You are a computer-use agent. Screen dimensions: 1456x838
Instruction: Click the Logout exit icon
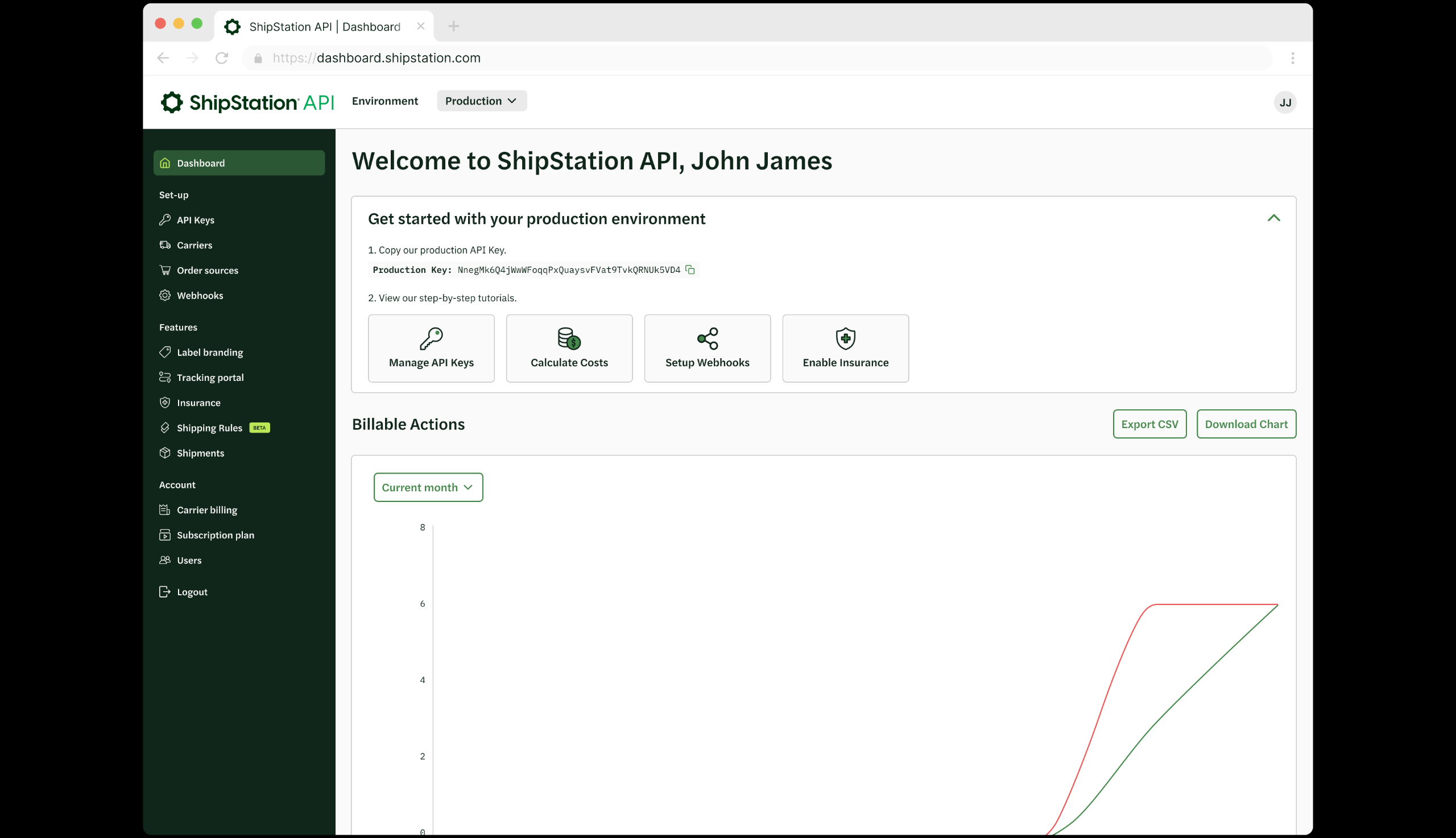[166, 592]
